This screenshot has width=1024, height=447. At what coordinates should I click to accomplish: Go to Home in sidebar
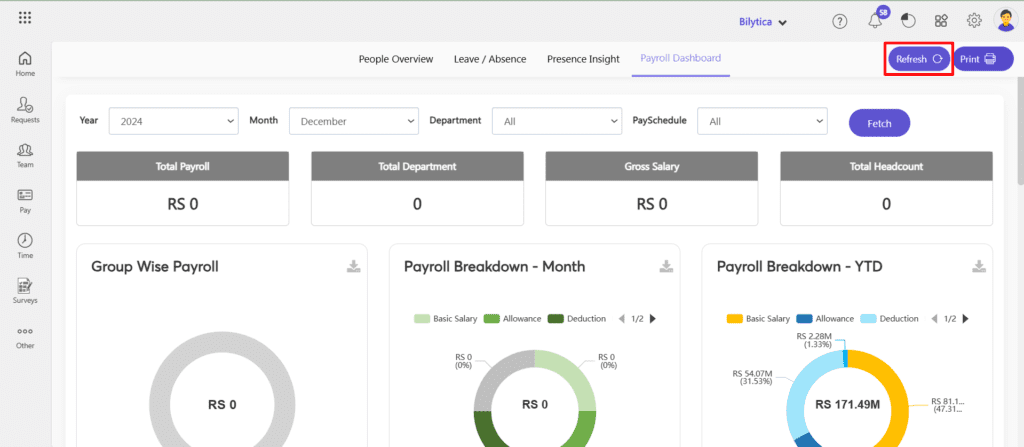(x=25, y=64)
